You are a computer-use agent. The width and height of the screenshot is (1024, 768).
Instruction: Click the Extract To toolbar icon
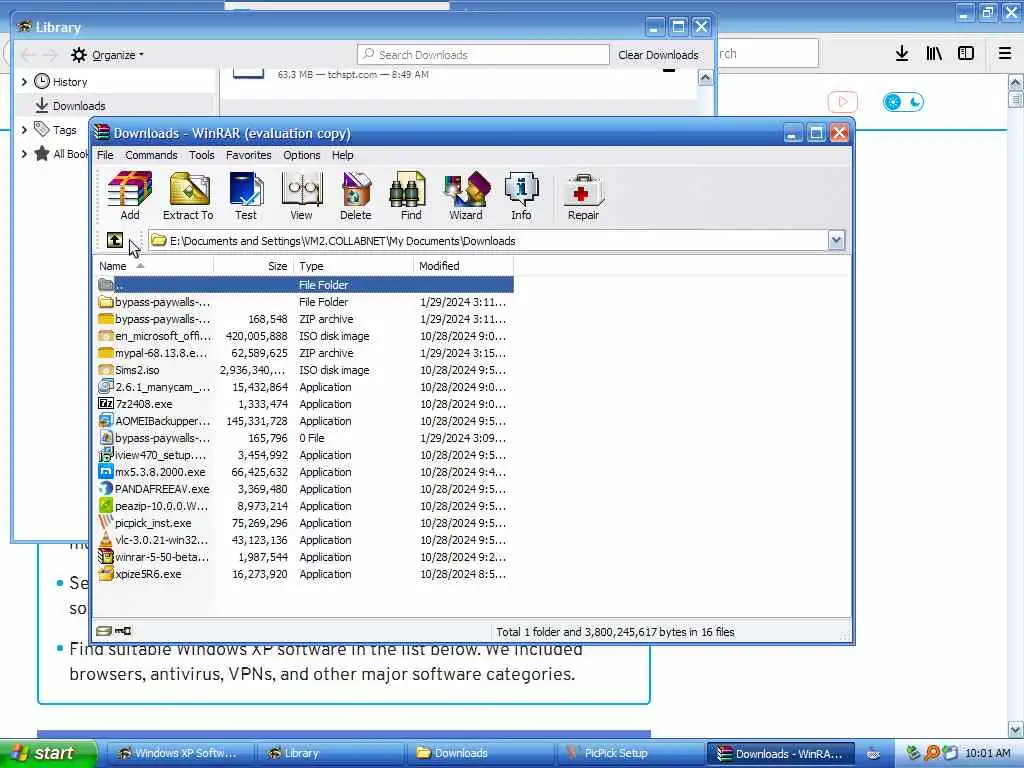[x=188, y=196]
